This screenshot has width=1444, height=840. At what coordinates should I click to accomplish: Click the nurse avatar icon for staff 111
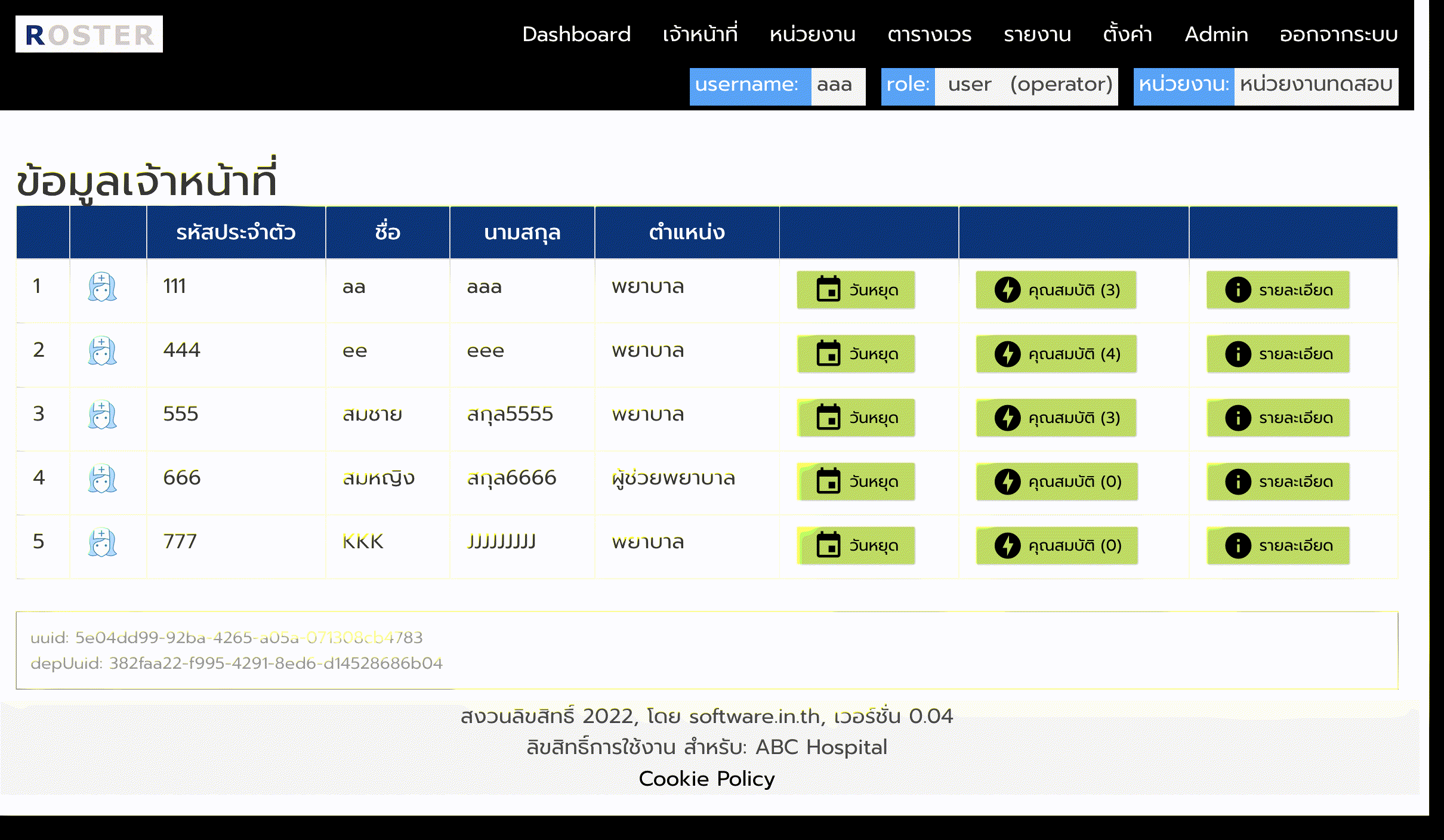click(102, 287)
